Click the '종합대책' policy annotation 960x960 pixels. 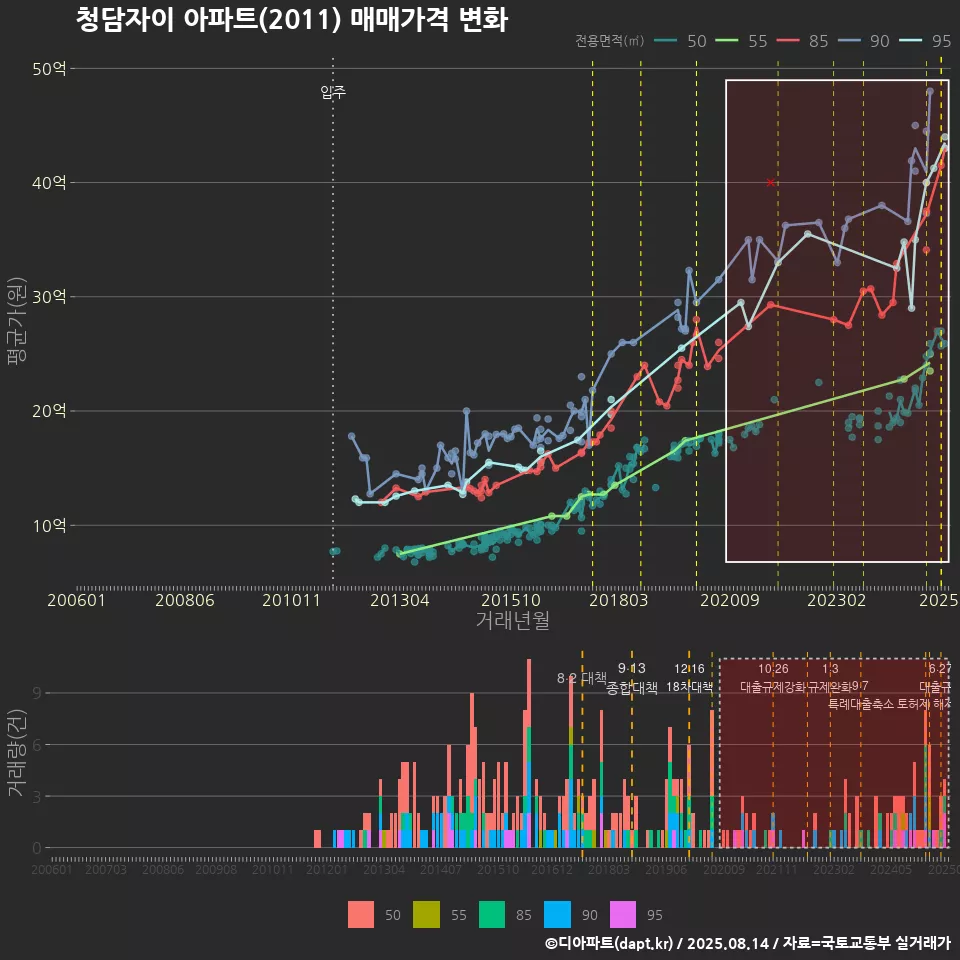tap(632, 688)
